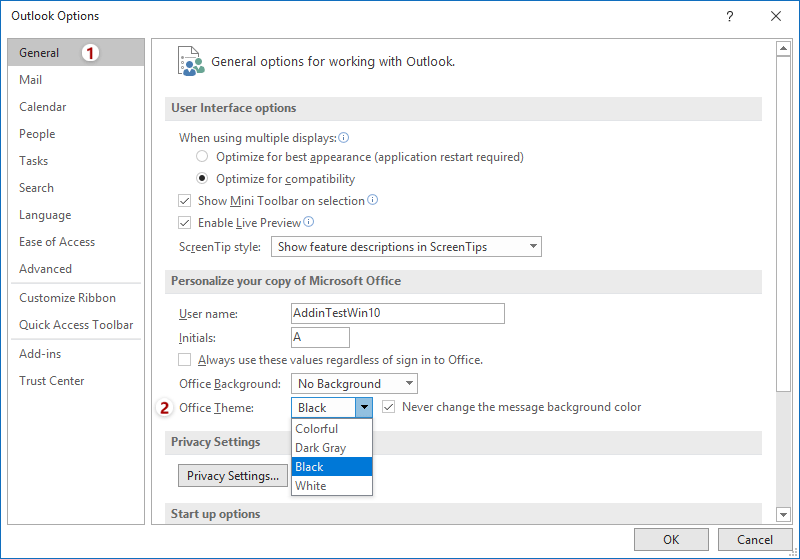Uncheck Never change the message background color
This screenshot has height=559, width=800.
[x=389, y=407]
